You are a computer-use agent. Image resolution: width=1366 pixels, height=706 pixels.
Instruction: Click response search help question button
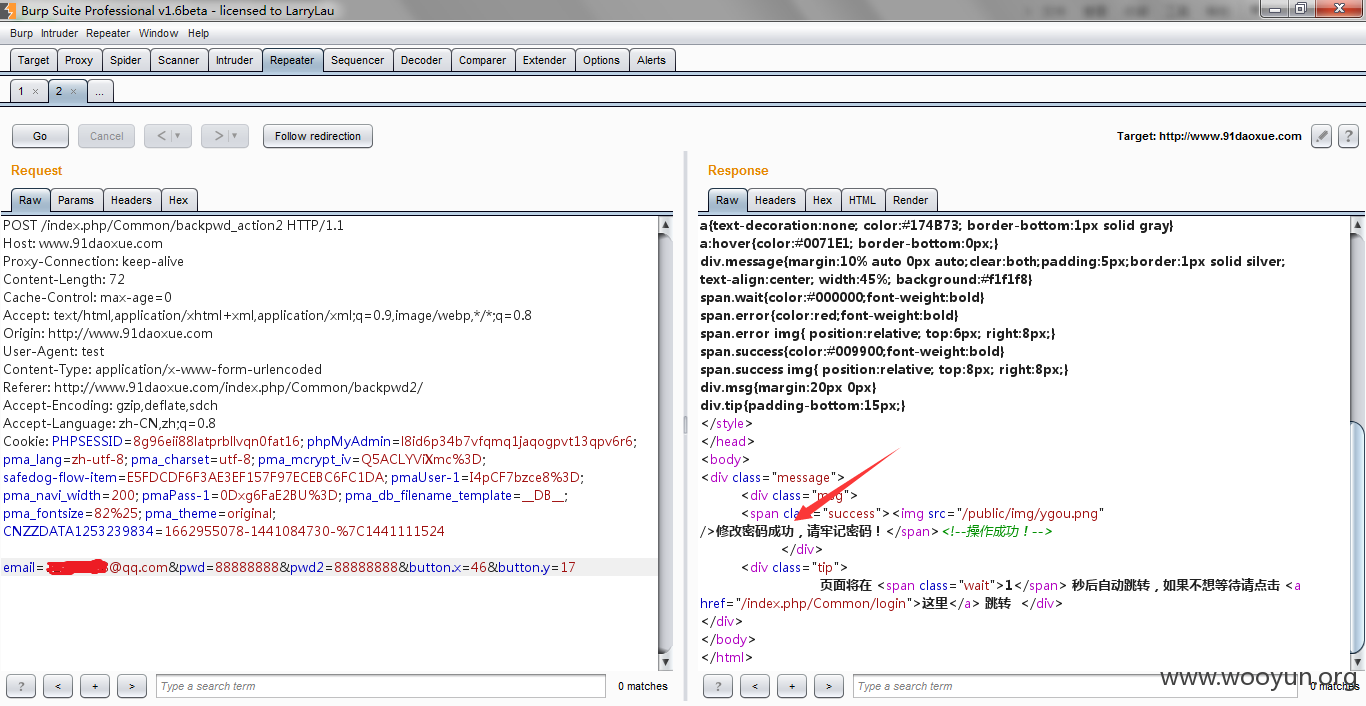tap(718, 686)
